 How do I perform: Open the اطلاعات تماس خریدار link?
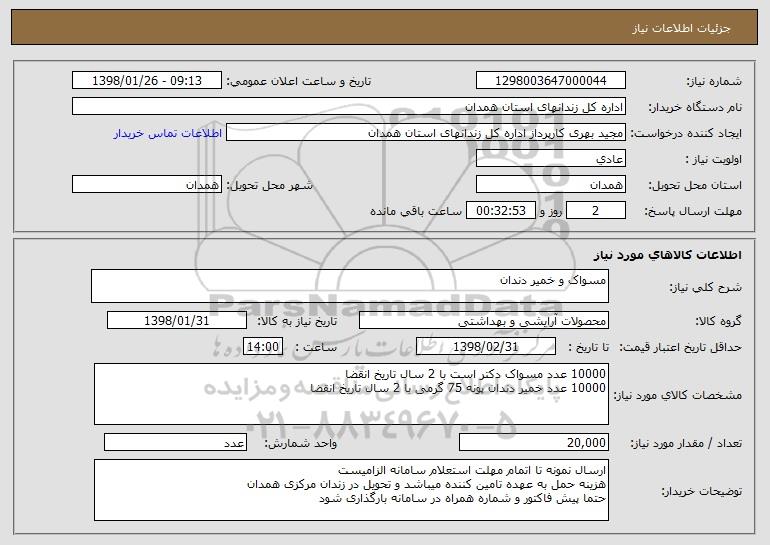coord(168,134)
